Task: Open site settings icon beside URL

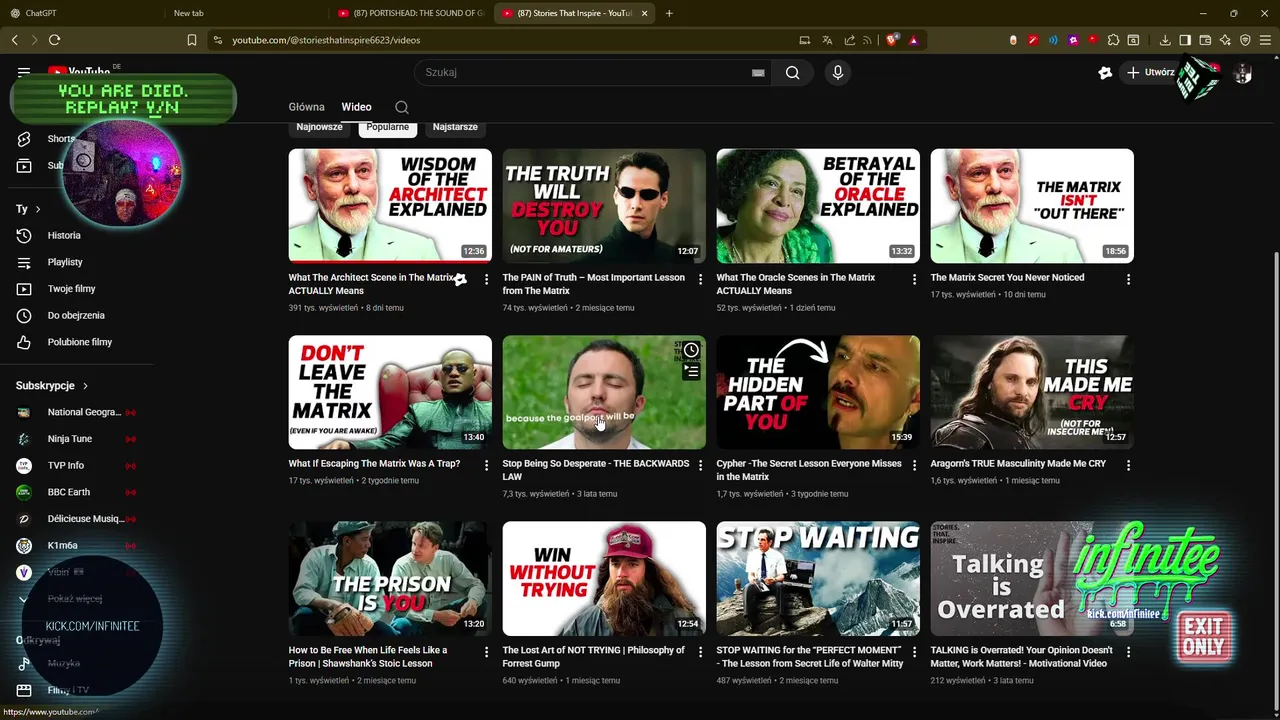Action: [x=217, y=40]
